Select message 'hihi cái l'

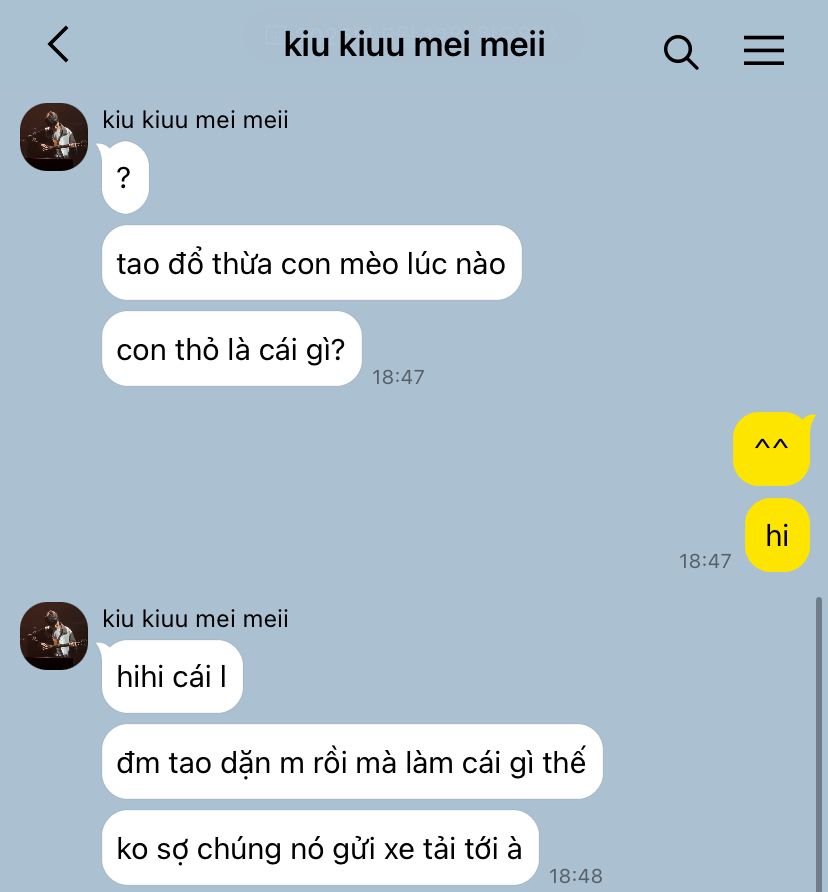coord(171,676)
